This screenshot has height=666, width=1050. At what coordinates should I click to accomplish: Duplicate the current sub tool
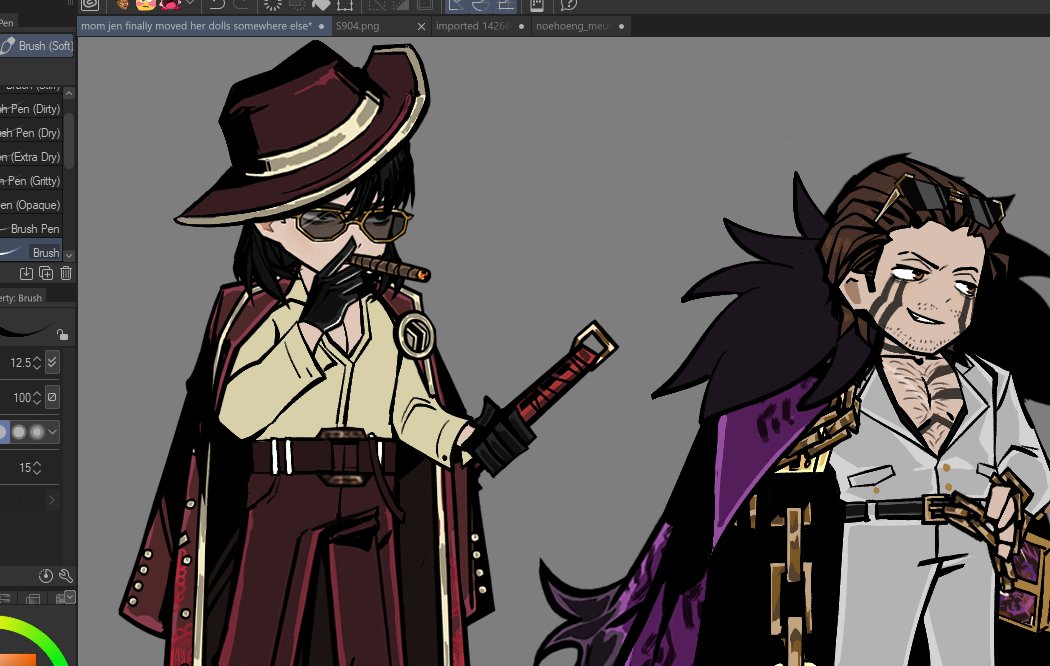[x=46, y=273]
